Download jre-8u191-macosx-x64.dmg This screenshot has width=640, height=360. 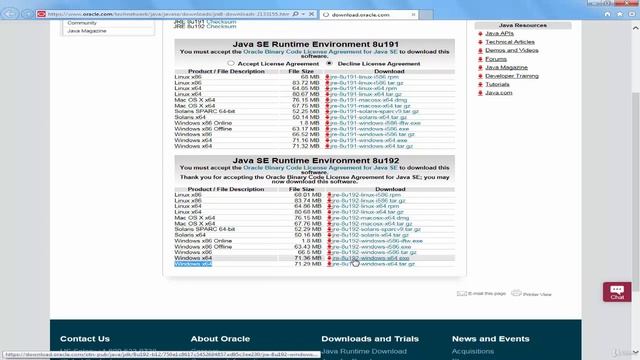click(x=368, y=100)
